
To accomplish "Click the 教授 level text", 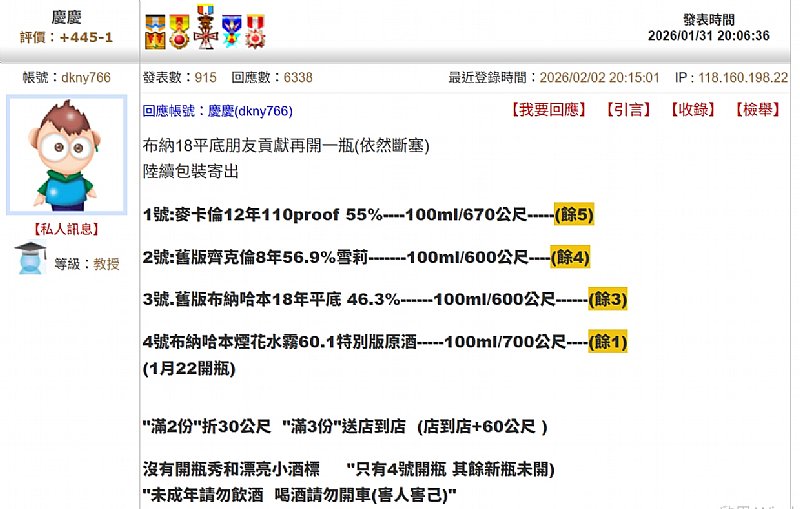I will (x=106, y=264).
